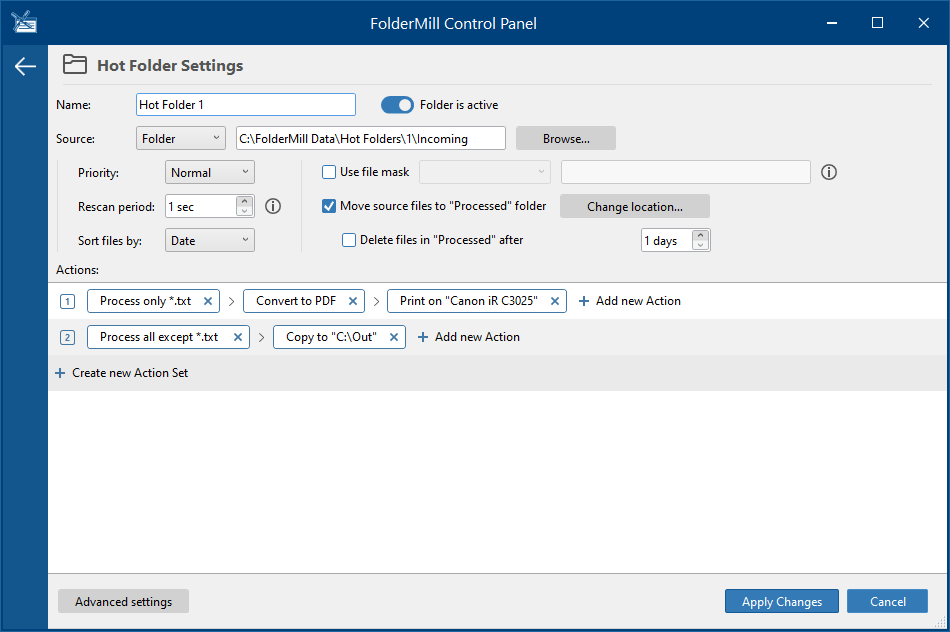Click the info icon next to file mask field
The width and height of the screenshot is (950, 632).
828,172
